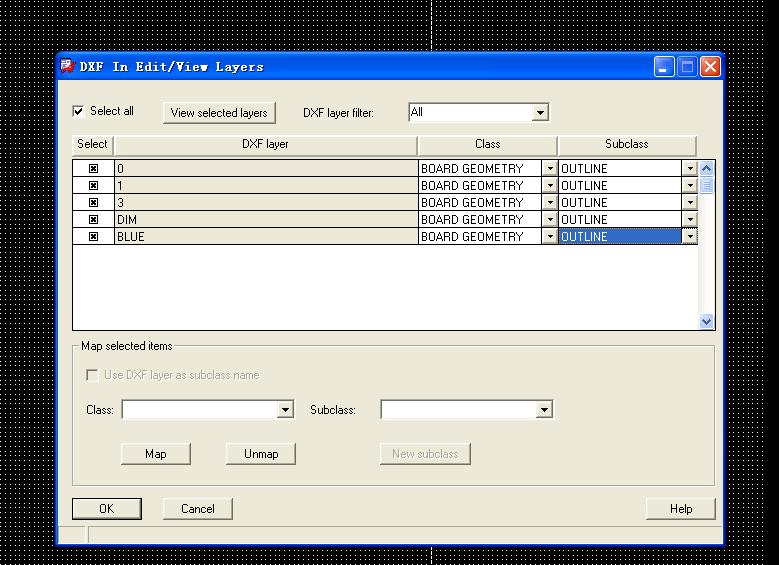
Task: Select the layer 3 name cell
Action: pos(265,203)
